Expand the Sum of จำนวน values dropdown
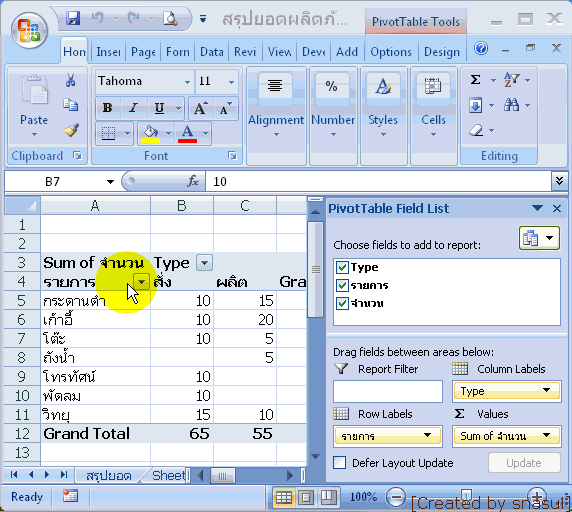Screen dimensions: 572x512 click(546, 435)
